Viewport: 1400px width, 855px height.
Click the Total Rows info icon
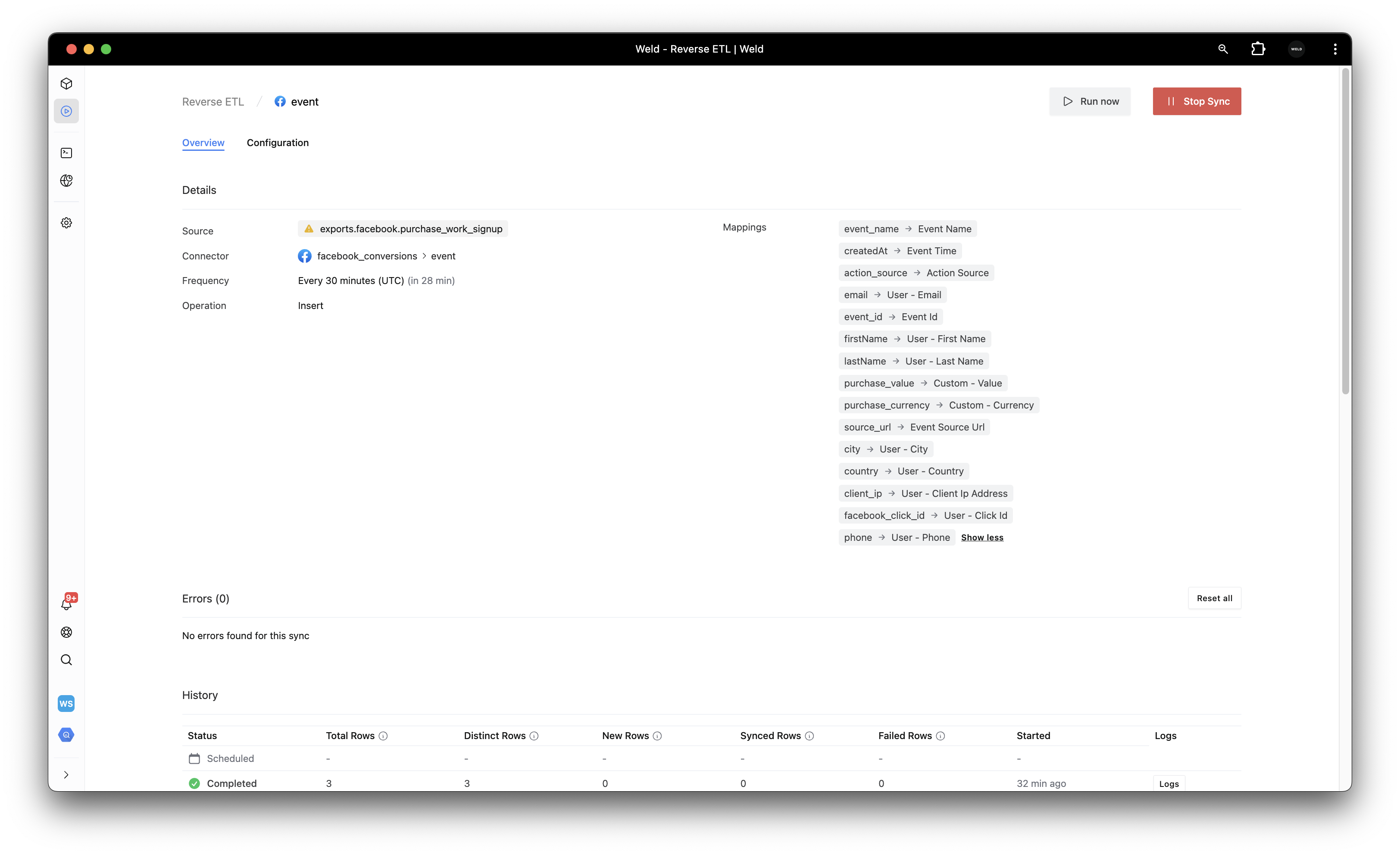383,736
